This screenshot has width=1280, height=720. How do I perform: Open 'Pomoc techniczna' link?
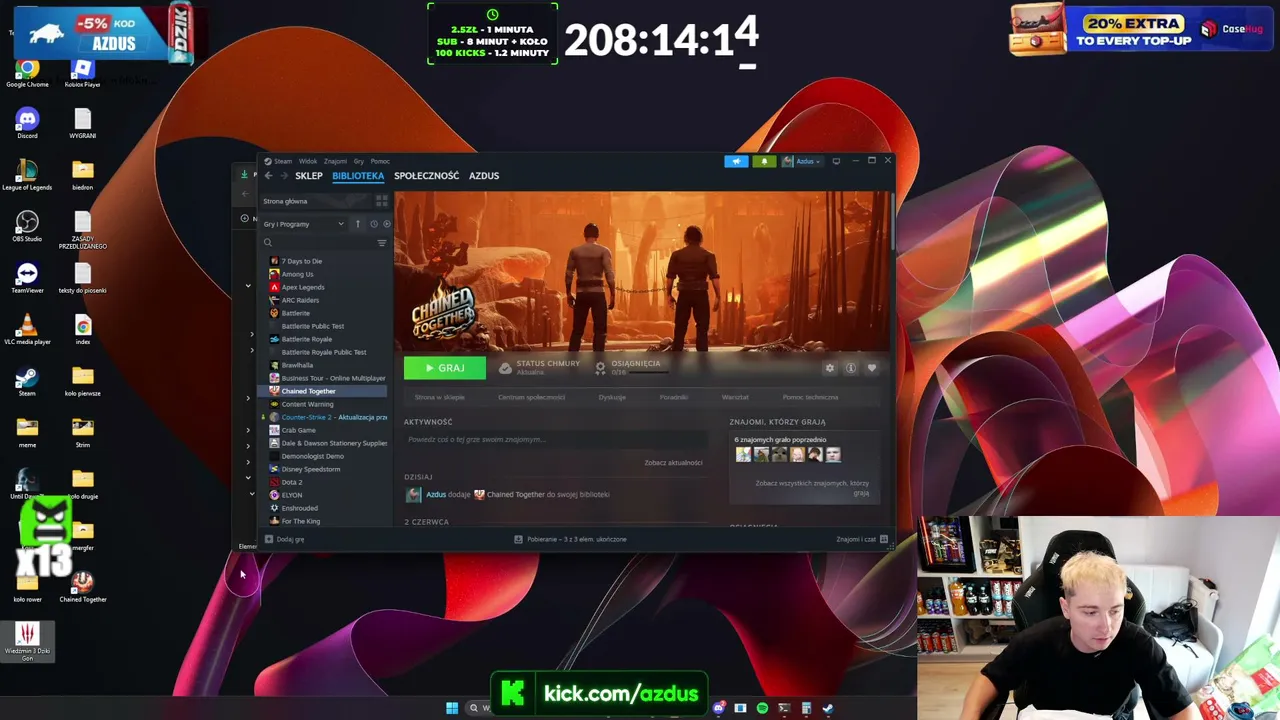[x=811, y=397]
